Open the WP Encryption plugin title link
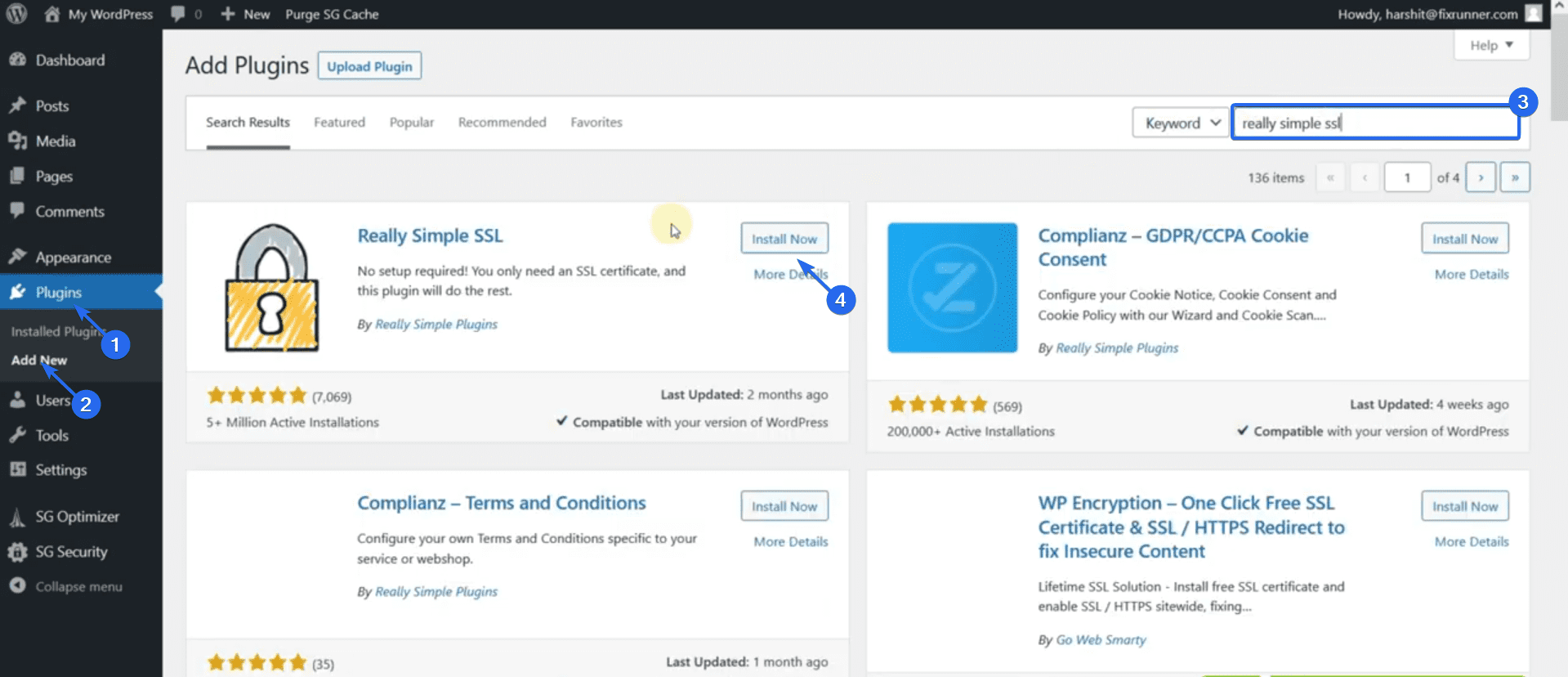Screen dimensions: 1568x677 (x=1191, y=527)
